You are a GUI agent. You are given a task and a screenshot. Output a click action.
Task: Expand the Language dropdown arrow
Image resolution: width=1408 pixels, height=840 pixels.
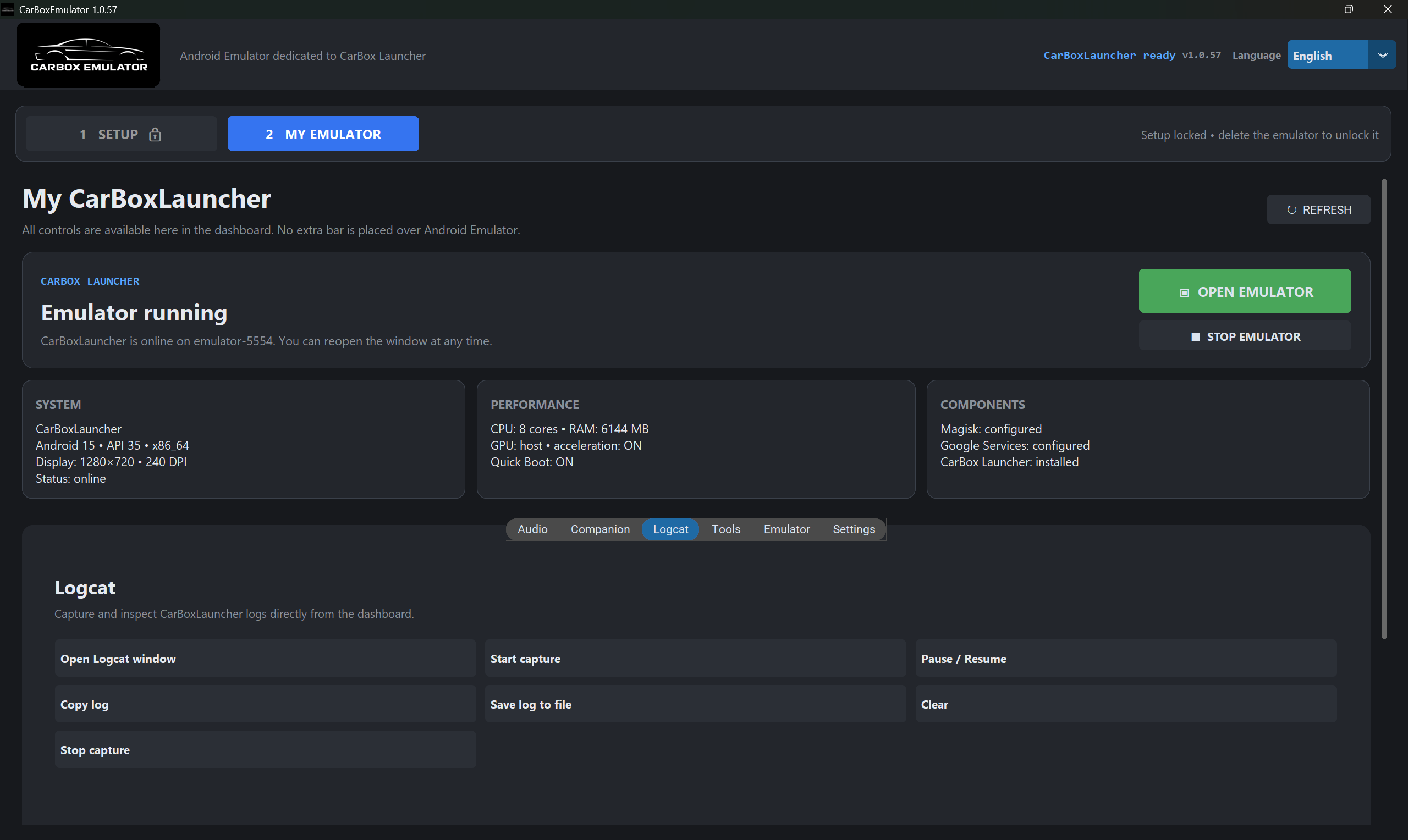pos(1382,55)
